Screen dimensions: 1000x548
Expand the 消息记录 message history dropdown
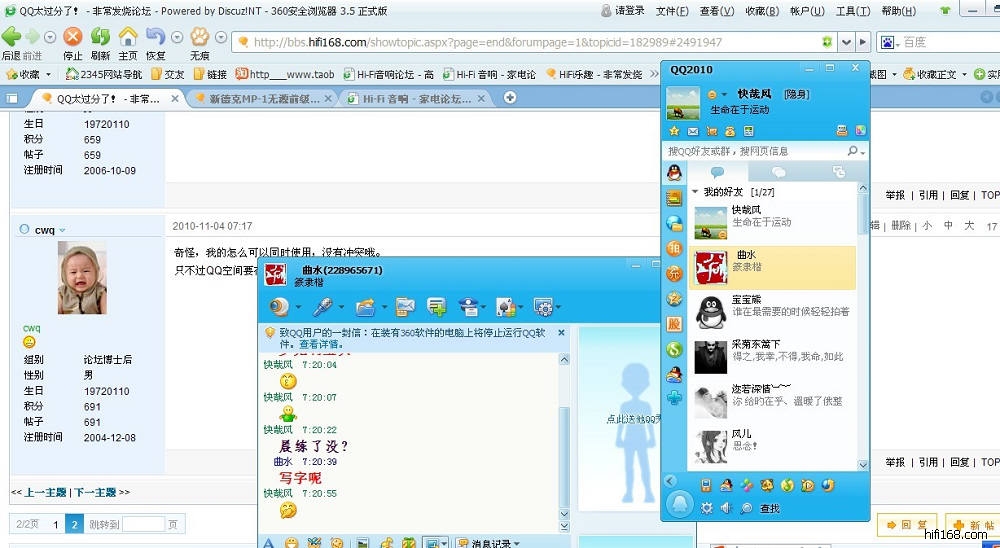click(x=516, y=543)
